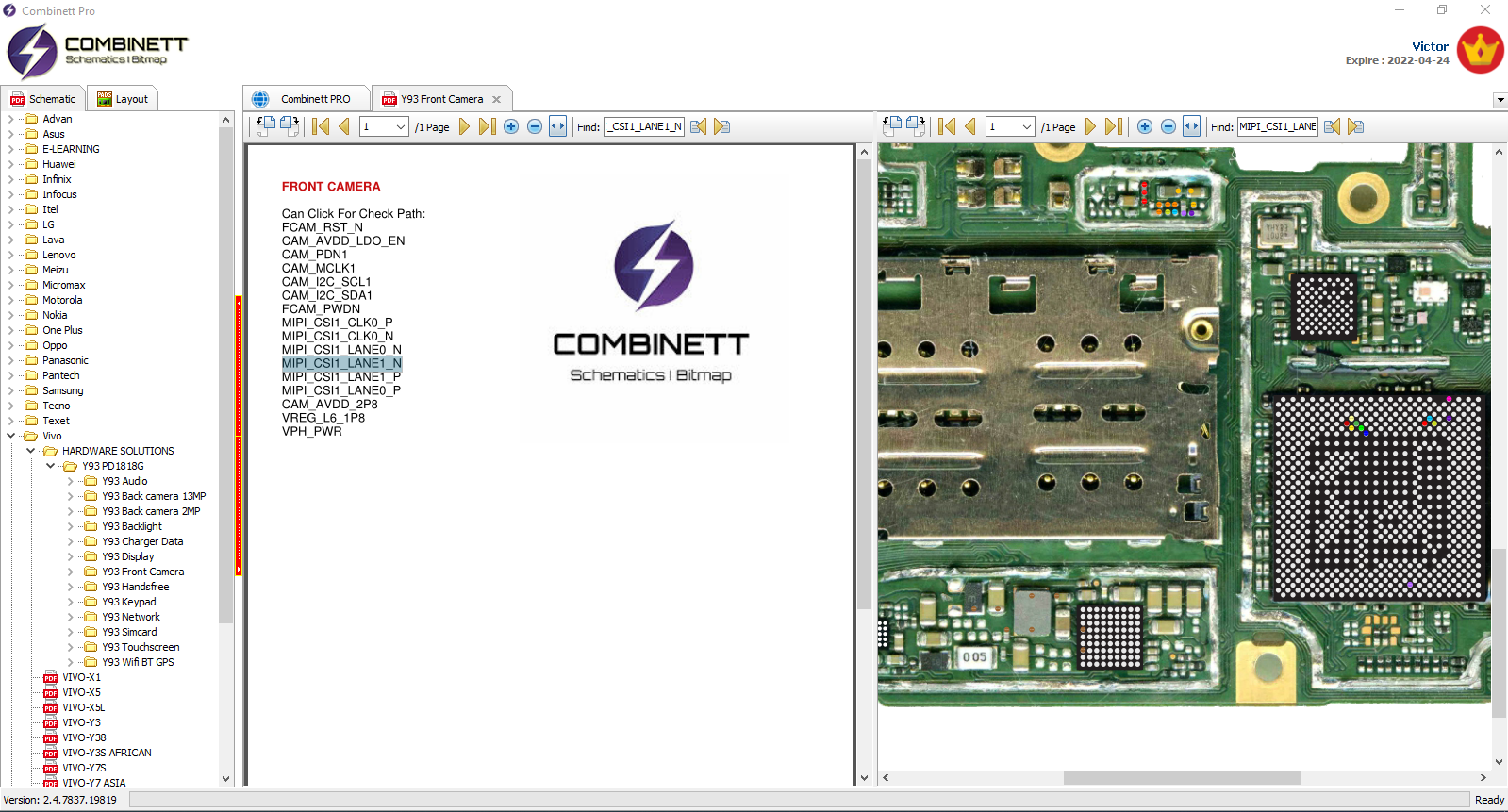This screenshot has width=1508, height=812.
Task: Find previous match in schematic viewer
Action: [698, 126]
